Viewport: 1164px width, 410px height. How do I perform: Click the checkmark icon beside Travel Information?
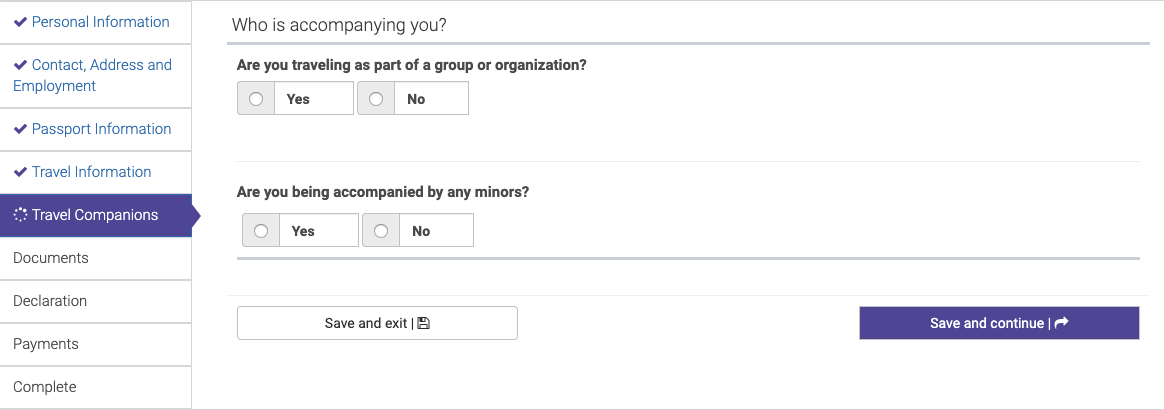click(x=21, y=172)
